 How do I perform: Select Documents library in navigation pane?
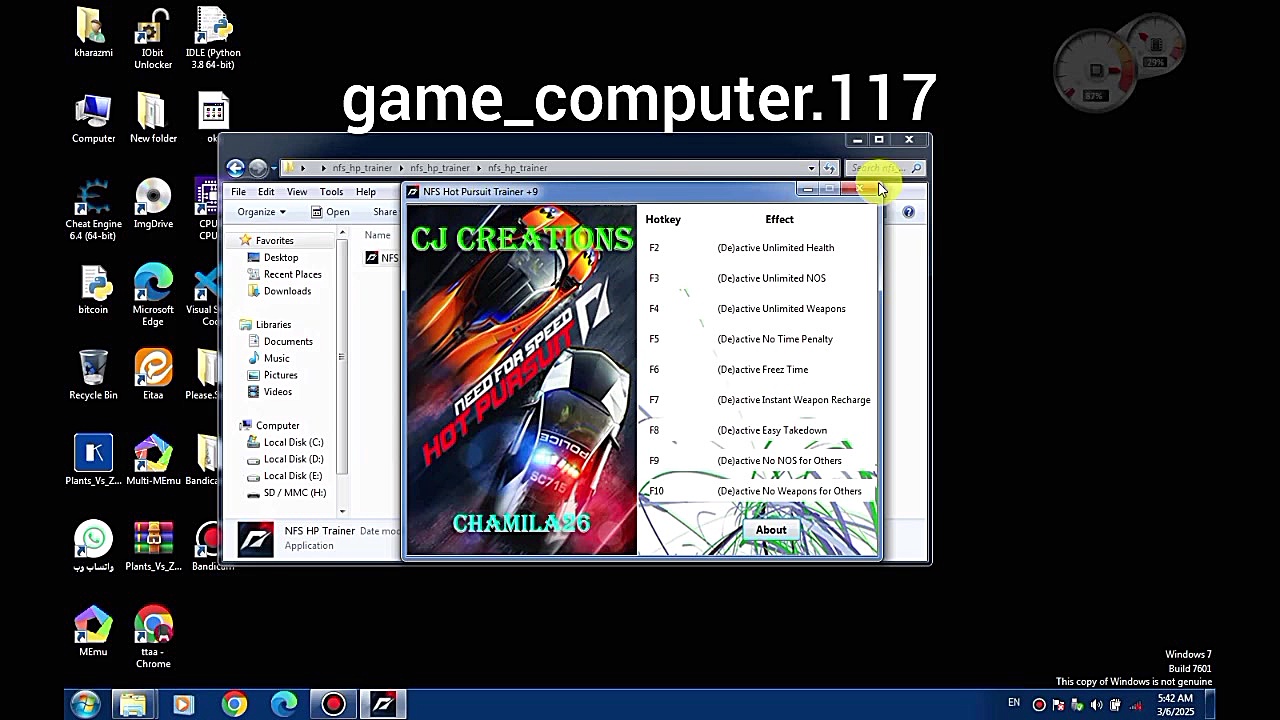288,342
